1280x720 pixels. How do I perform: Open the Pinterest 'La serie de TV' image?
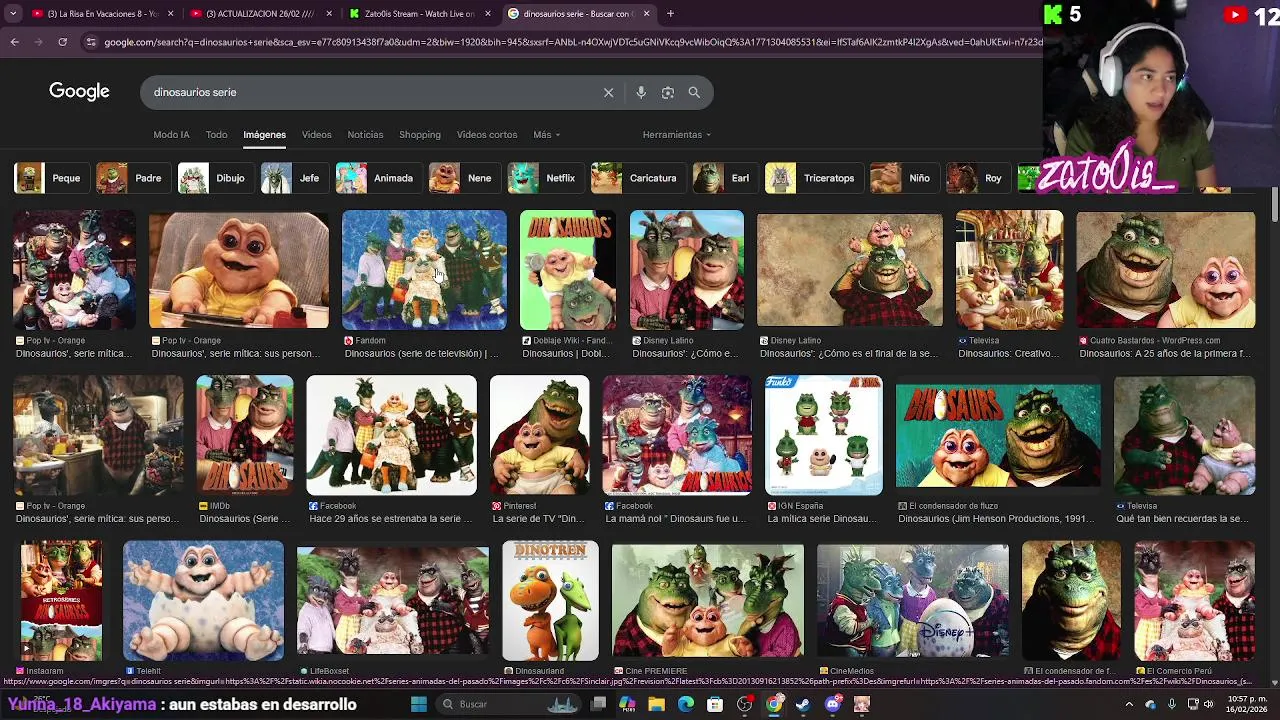[539, 436]
